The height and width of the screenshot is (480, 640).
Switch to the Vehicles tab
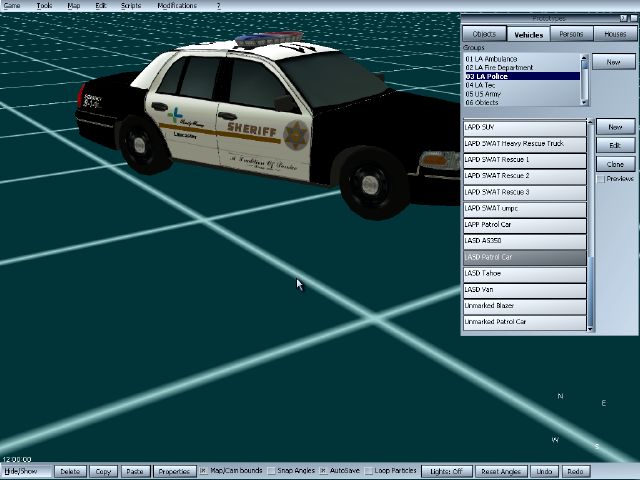tap(529, 35)
